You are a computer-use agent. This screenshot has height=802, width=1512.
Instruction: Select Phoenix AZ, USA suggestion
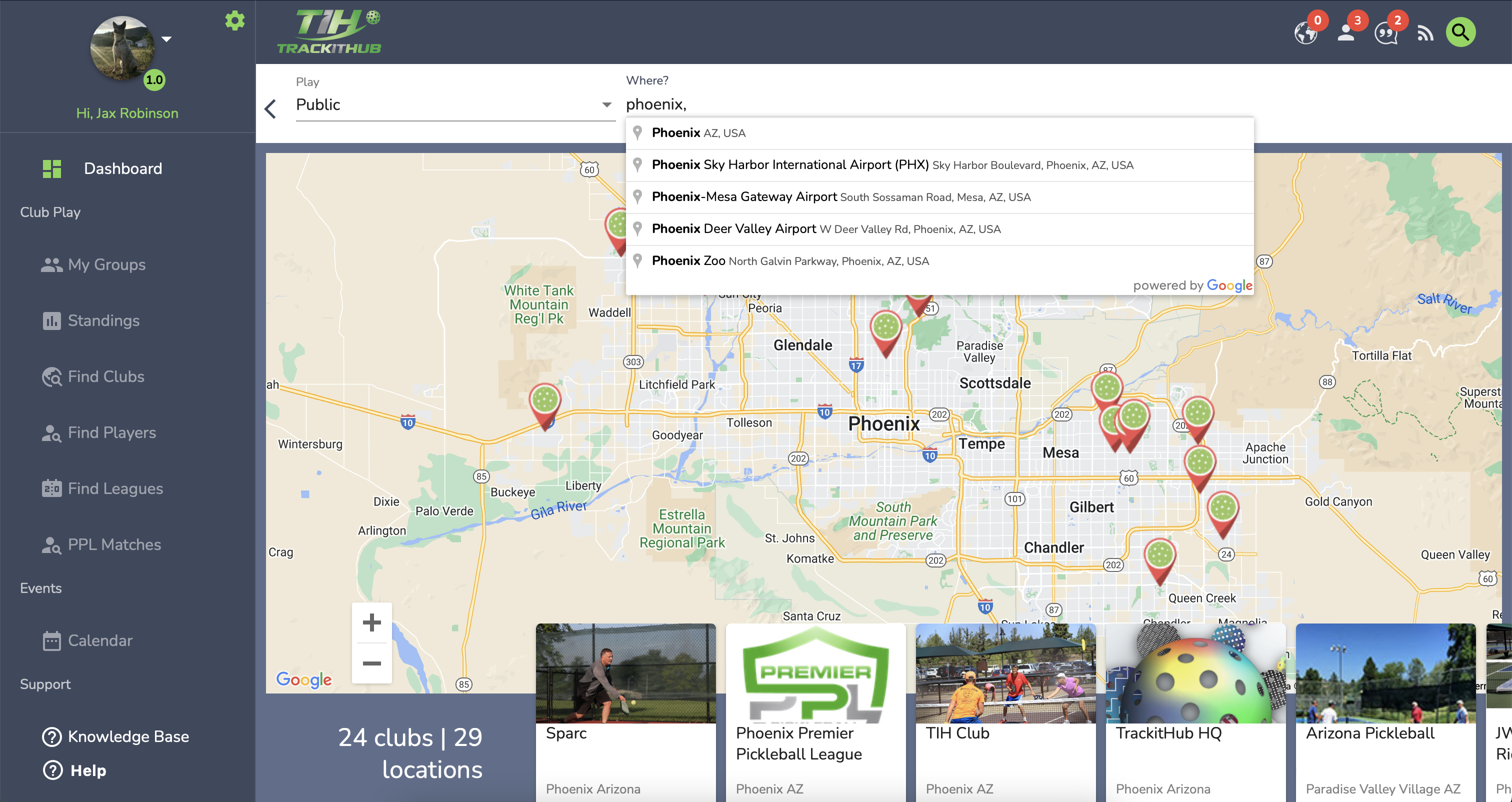pos(698,133)
